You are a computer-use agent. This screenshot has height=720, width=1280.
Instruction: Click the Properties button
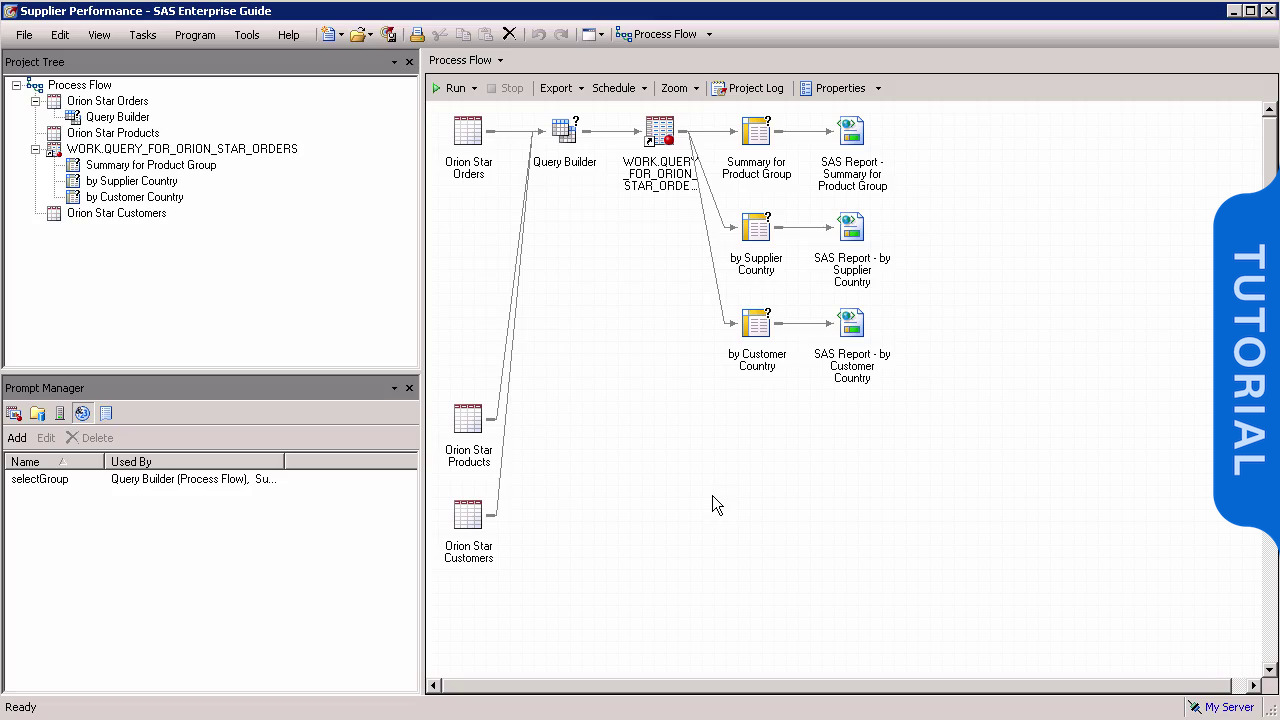[833, 88]
